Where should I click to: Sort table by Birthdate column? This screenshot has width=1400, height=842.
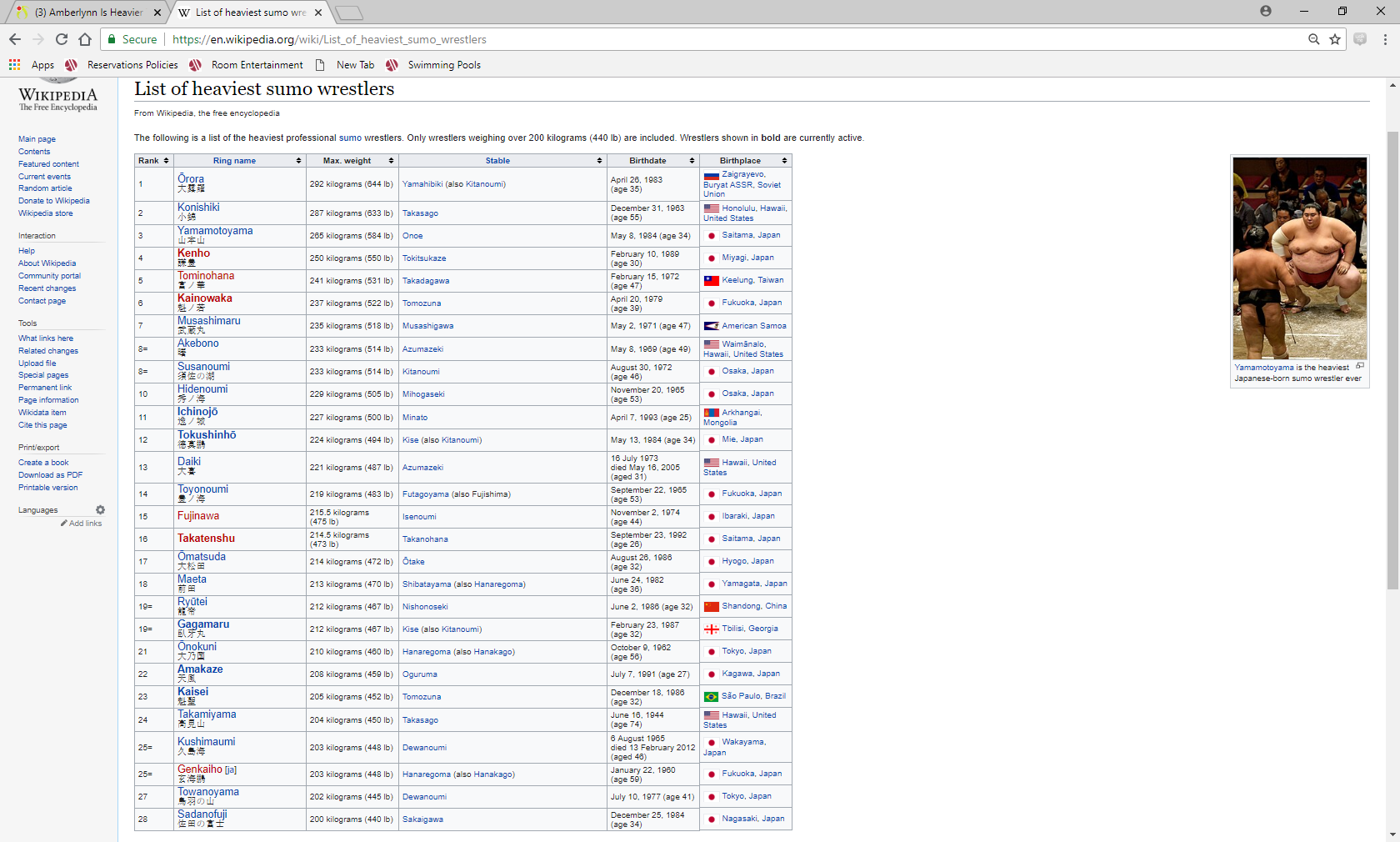(x=652, y=161)
